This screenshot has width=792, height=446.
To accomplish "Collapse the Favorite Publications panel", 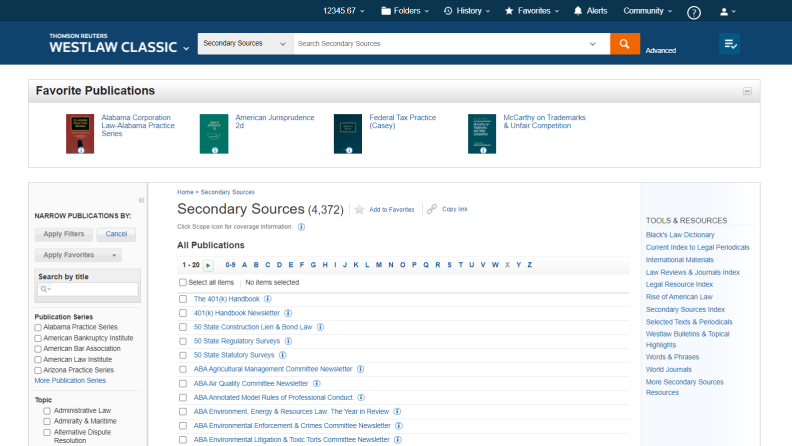I will click(x=746, y=91).
